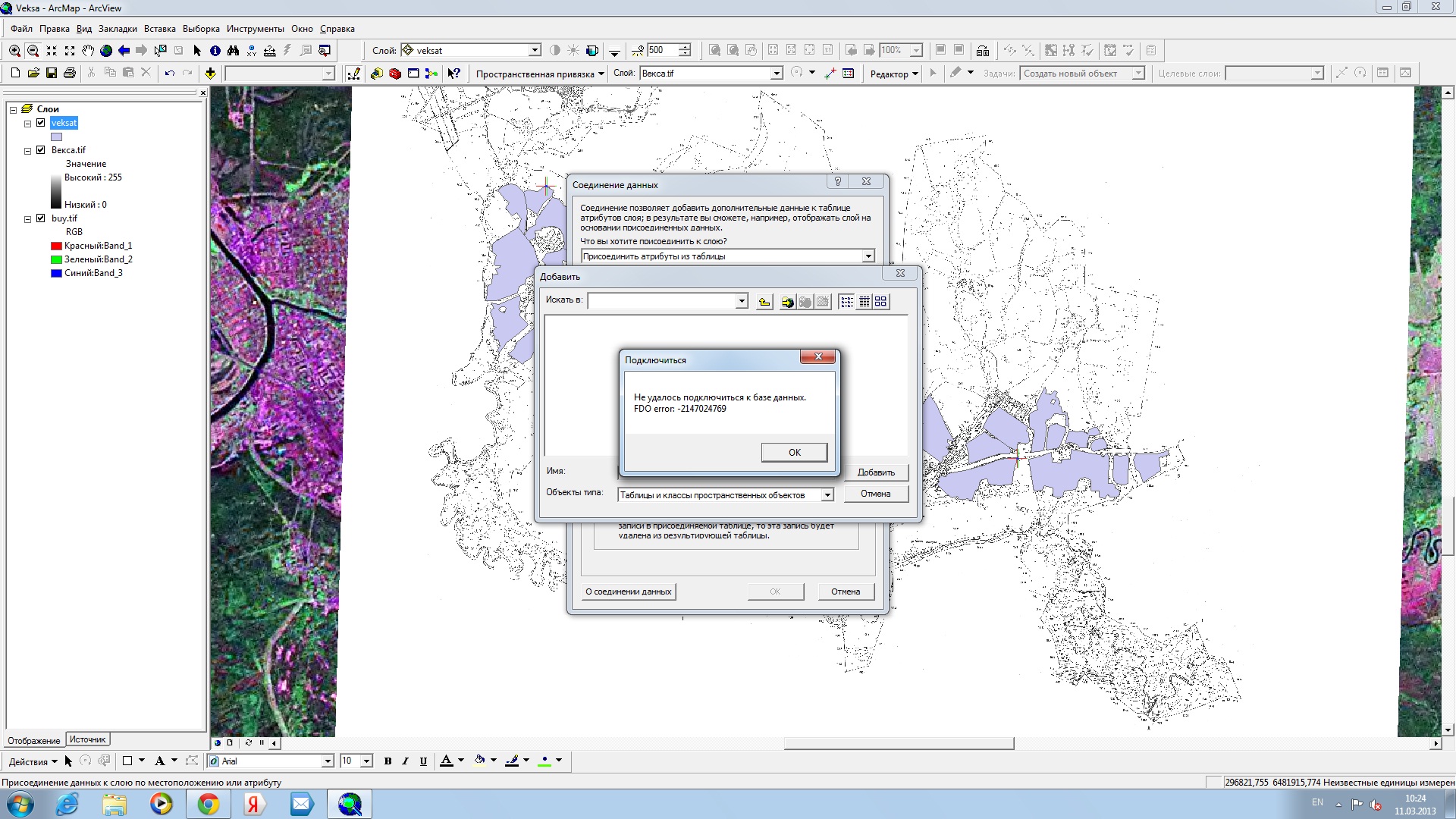Click Отмена in the Добавить dialog
This screenshot has width=1456, height=819.
point(875,494)
